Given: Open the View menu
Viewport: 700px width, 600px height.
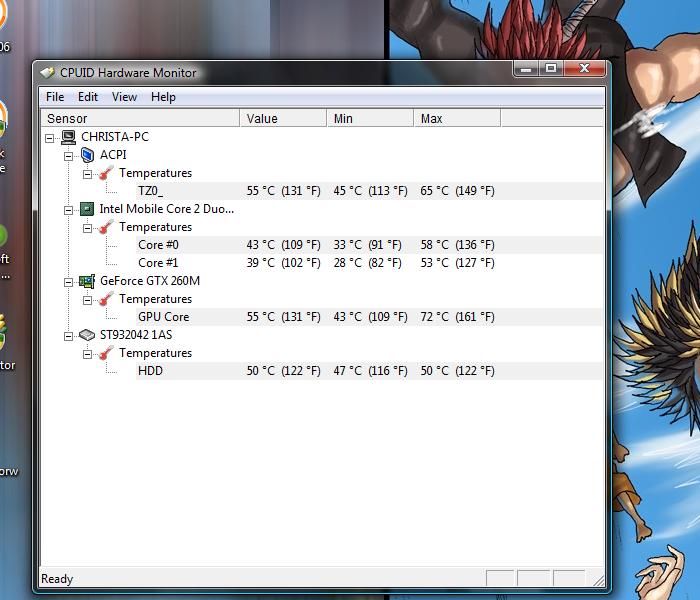Looking at the screenshot, I should [x=124, y=97].
